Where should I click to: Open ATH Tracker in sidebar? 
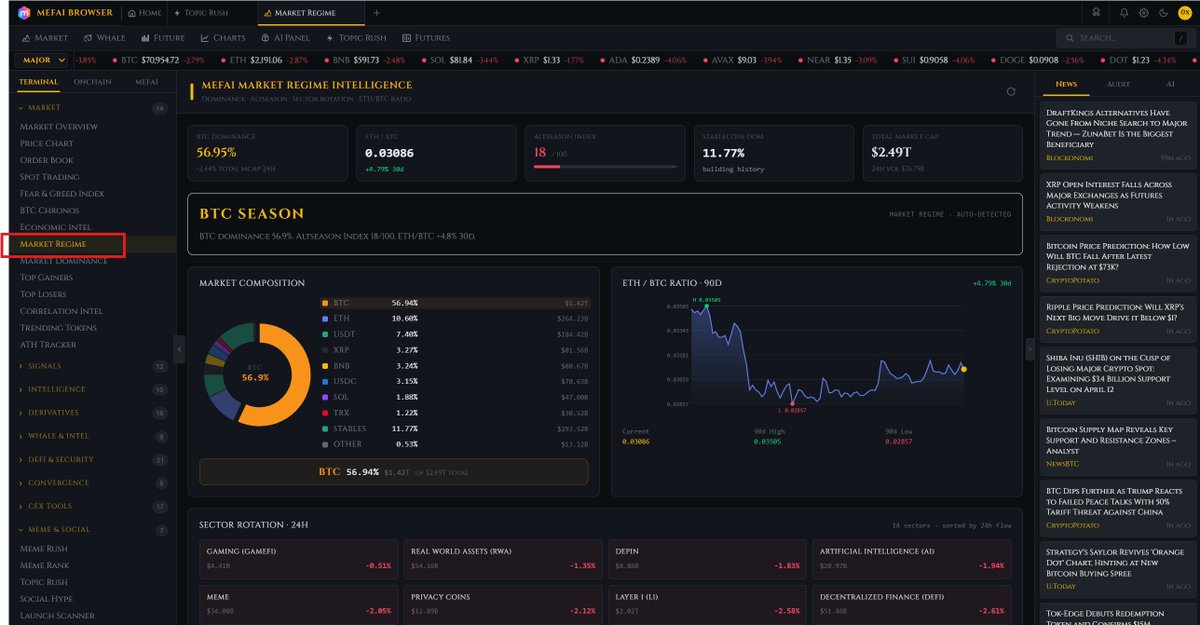pos(48,345)
